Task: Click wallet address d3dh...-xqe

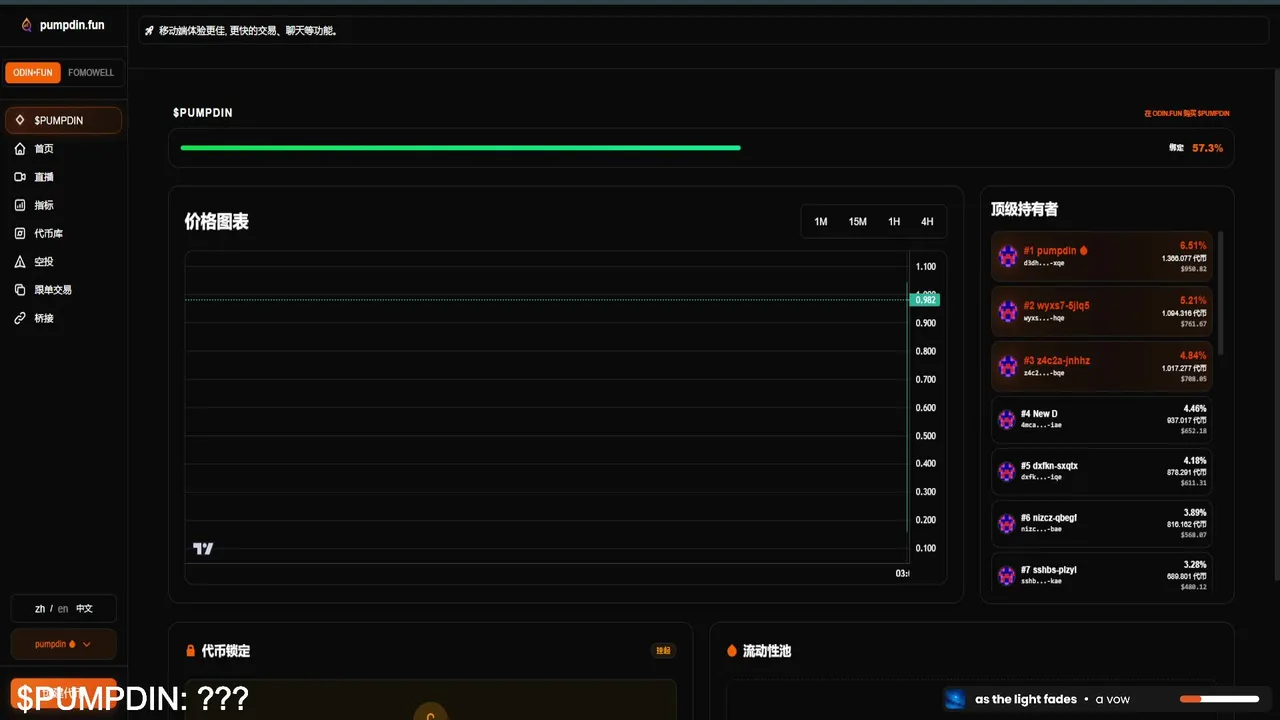Action: pos(1044,263)
